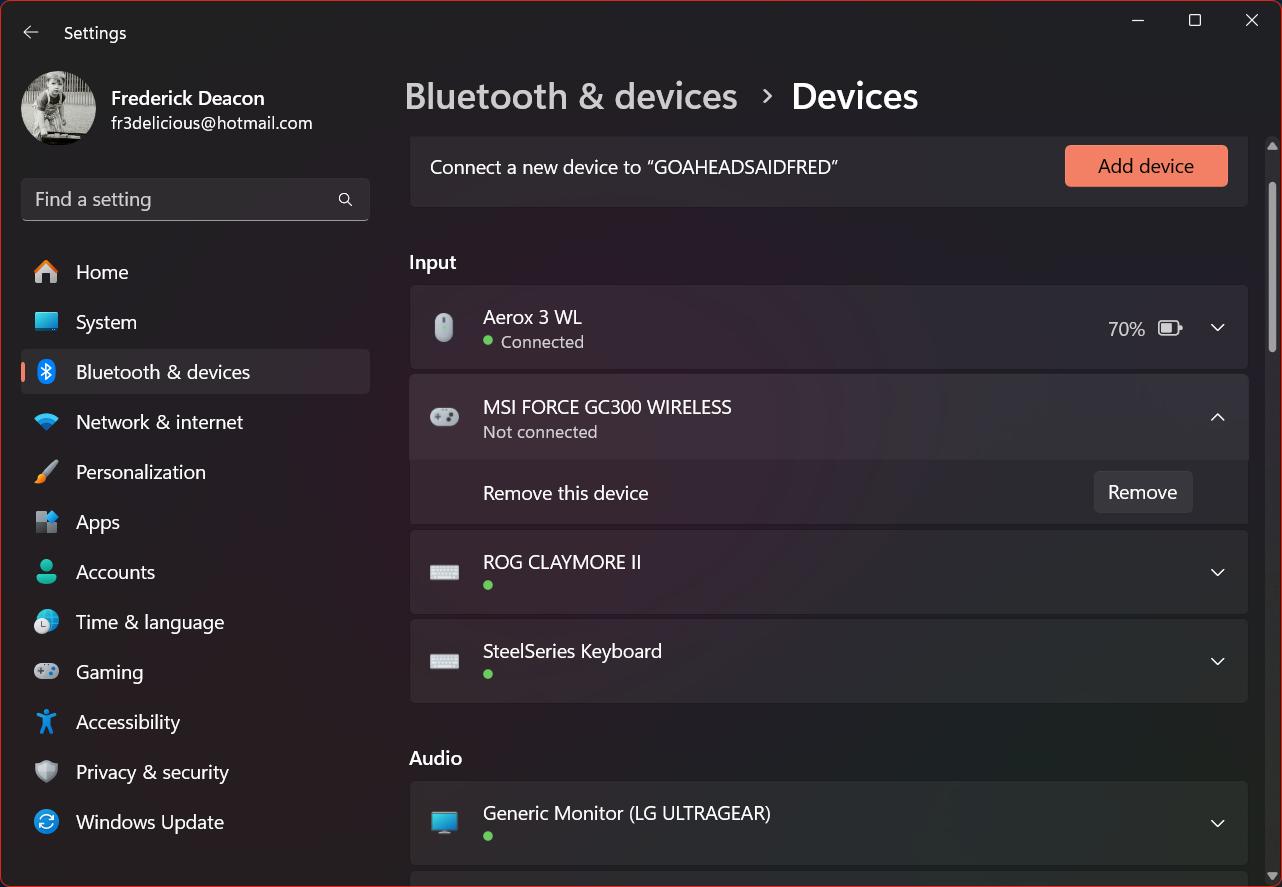Collapse the MSI FORCE GC300 WIRELESS row
This screenshot has height=887, width=1282.
(x=1217, y=417)
